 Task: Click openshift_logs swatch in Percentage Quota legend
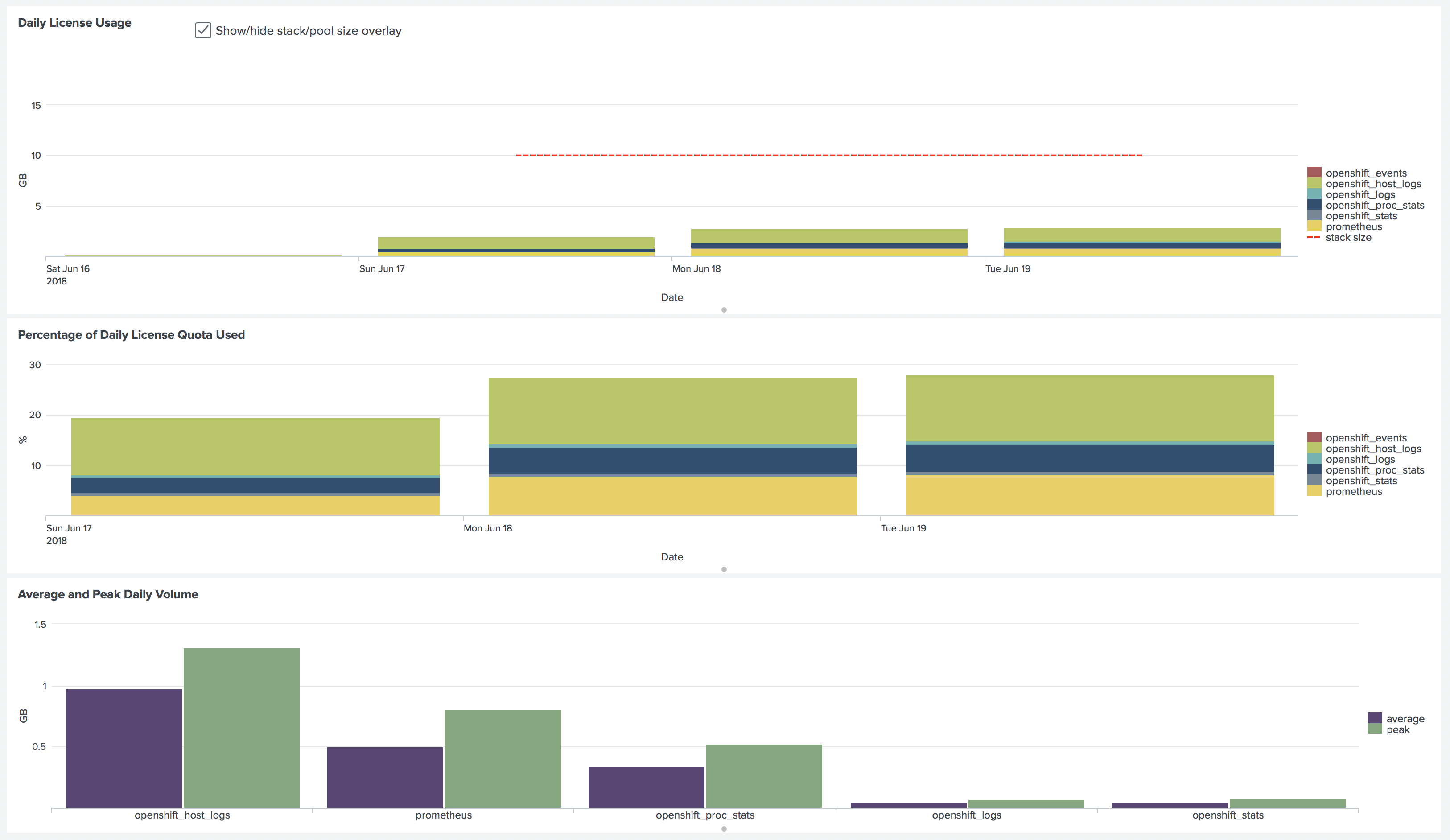click(1314, 458)
